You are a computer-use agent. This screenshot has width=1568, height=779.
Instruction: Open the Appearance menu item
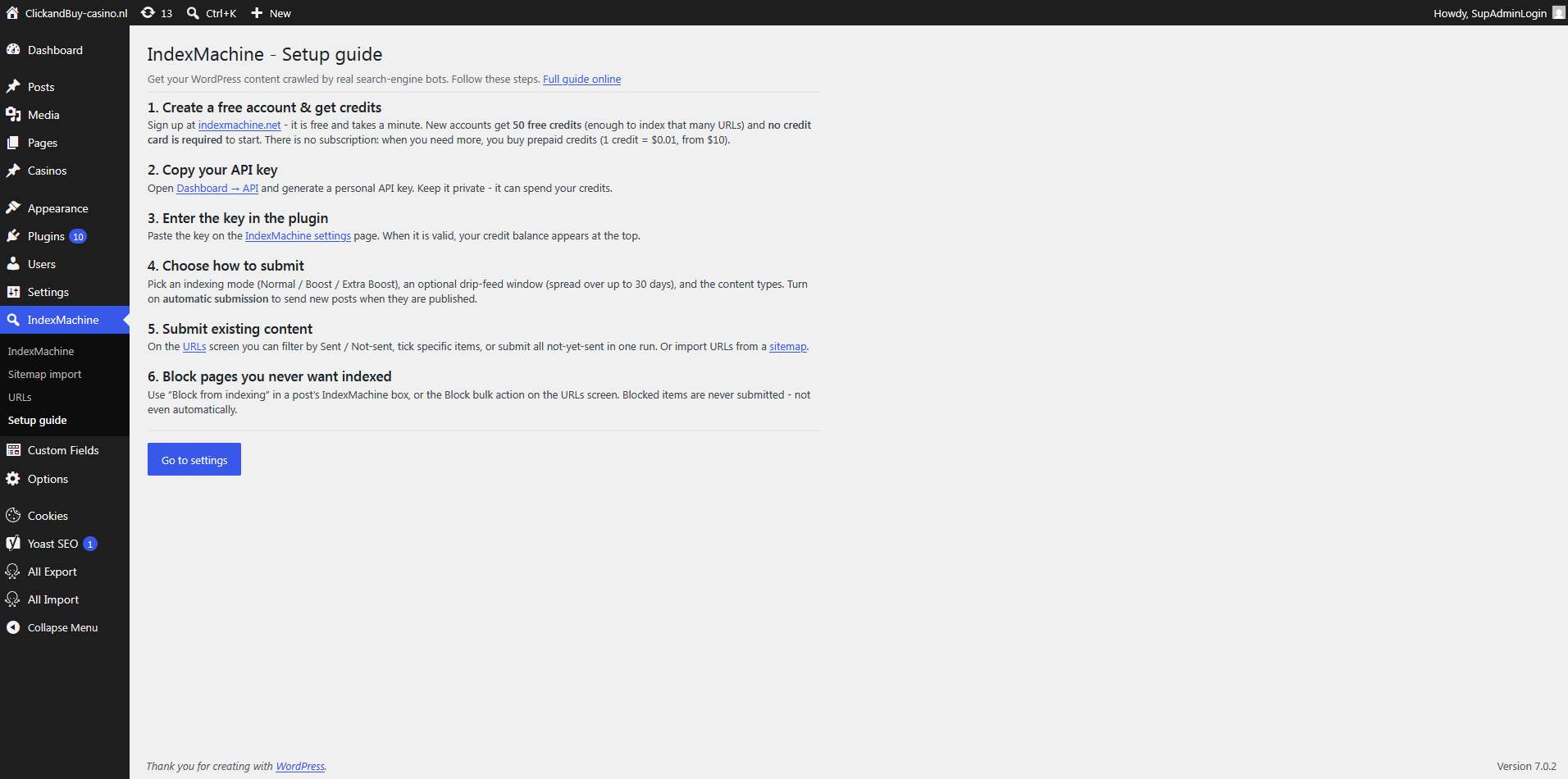click(58, 208)
